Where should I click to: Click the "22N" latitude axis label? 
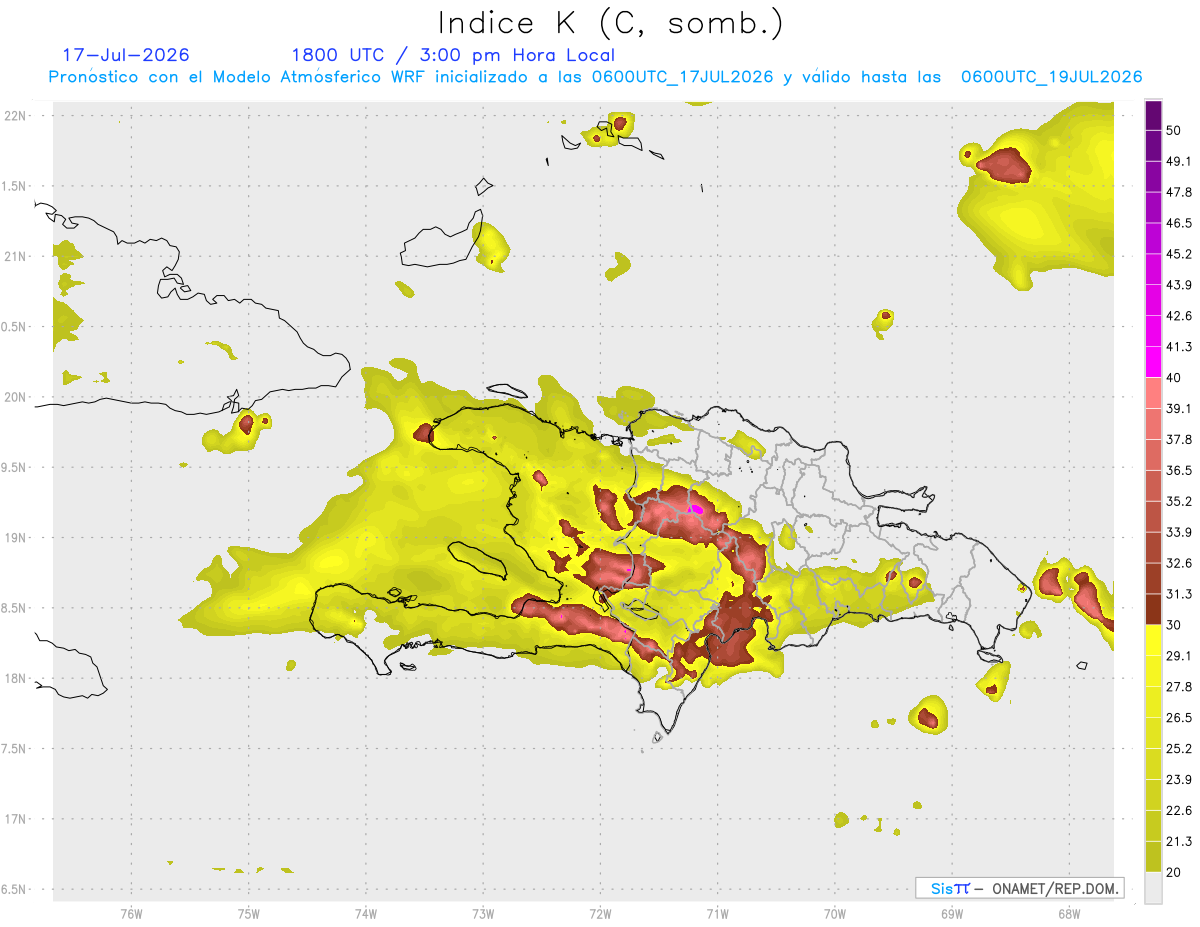coord(16,116)
